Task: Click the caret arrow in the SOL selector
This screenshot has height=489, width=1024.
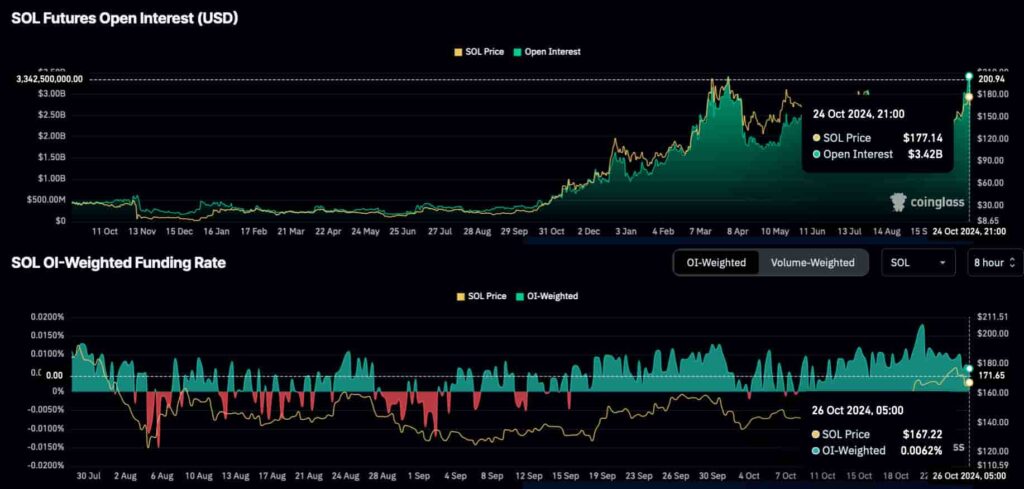Action: (942, 262)
